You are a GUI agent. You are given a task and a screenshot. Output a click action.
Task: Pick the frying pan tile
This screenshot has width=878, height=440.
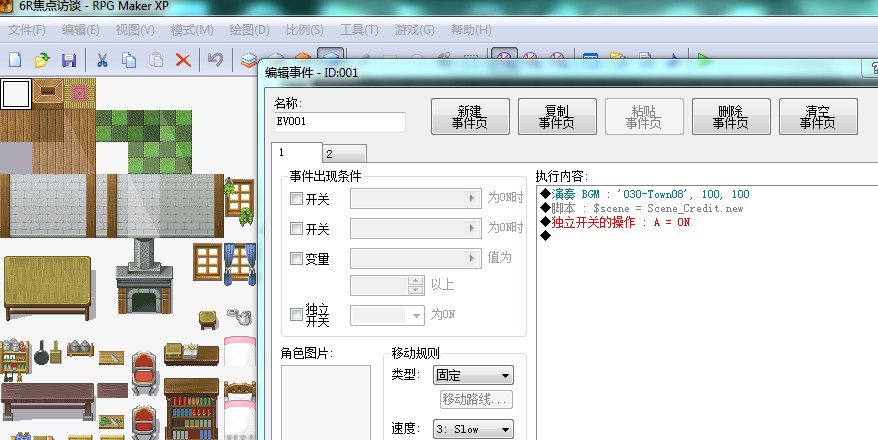tap(41, 353)
